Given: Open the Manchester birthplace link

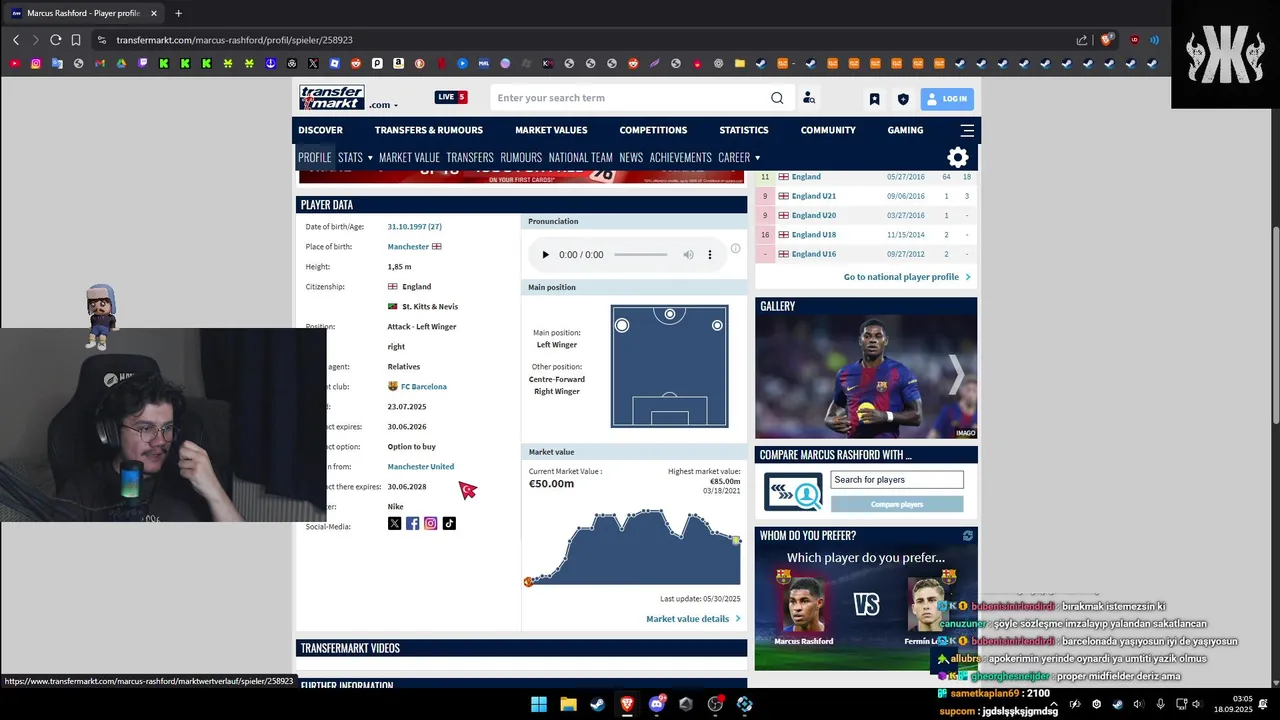Looking at the screenshot, I should point(408,246).
